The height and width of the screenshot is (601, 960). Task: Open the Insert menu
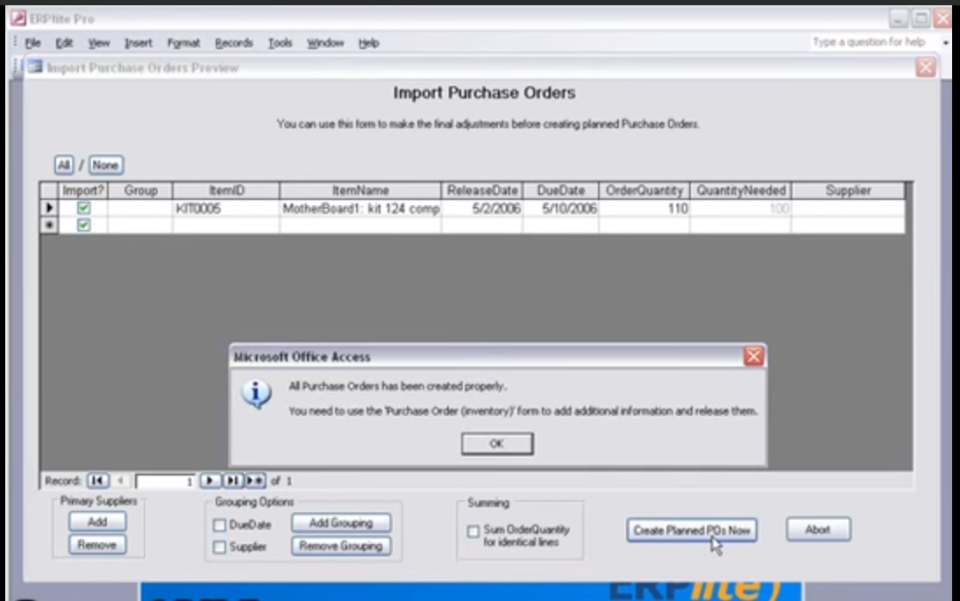tap(138, 43)
